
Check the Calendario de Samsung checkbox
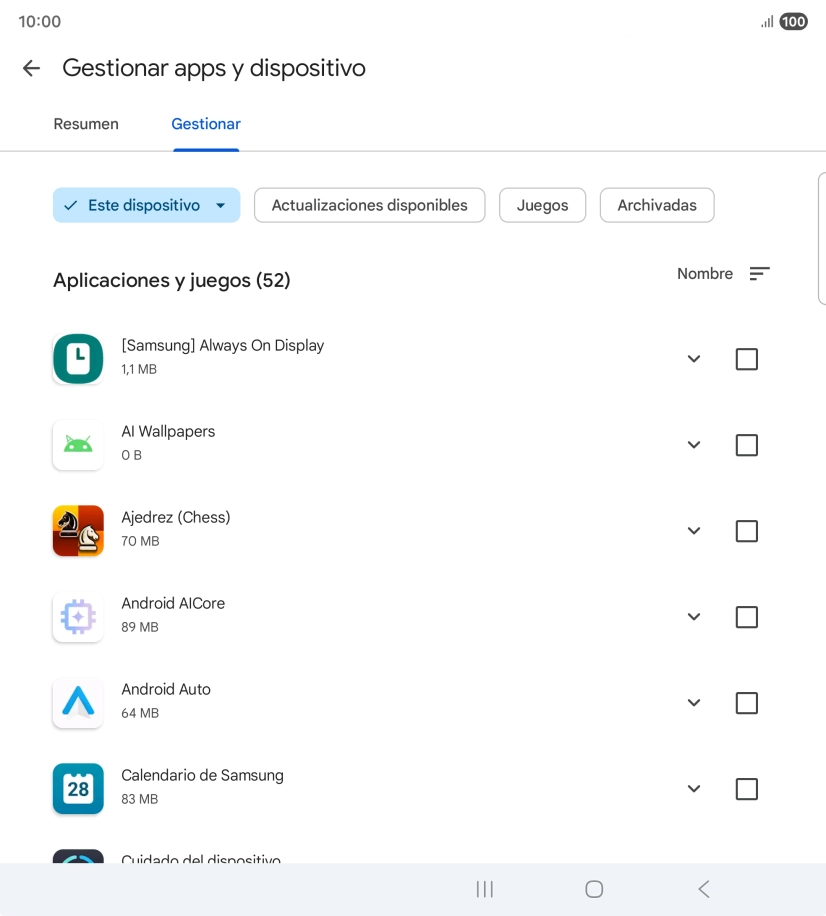[746, 788]
